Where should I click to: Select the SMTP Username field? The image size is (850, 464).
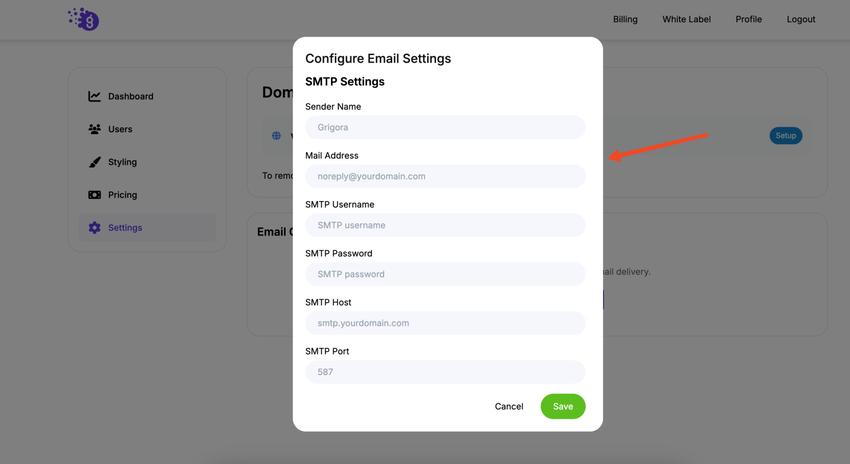point(445,225)
